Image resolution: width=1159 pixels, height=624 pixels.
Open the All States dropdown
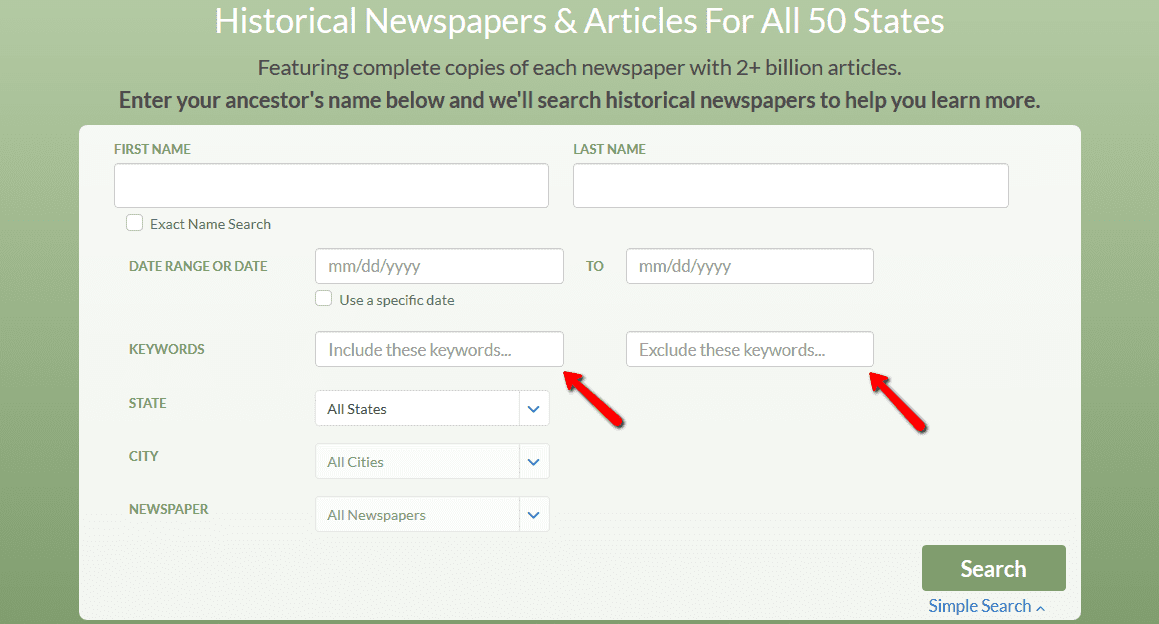(x=432, y=409)
